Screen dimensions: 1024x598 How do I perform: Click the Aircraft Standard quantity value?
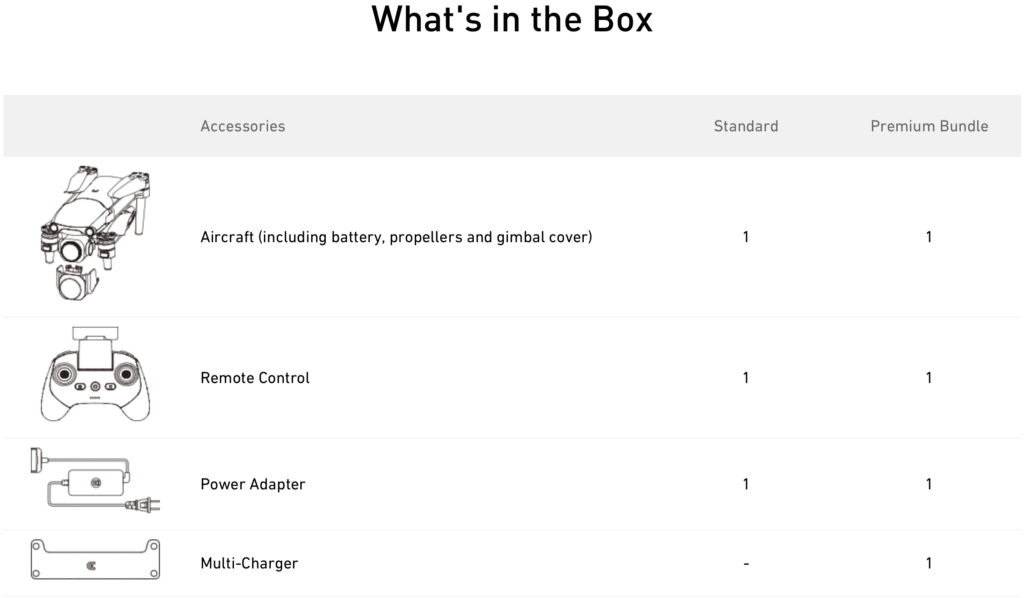point(746,237)
